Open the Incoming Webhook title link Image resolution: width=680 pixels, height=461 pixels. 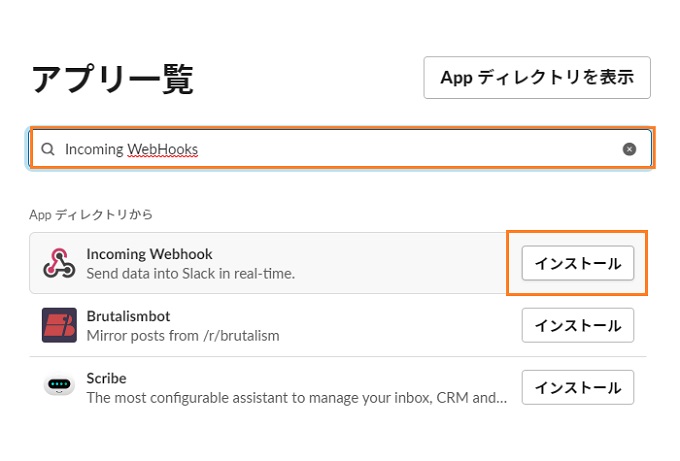(x=149, y=254)
